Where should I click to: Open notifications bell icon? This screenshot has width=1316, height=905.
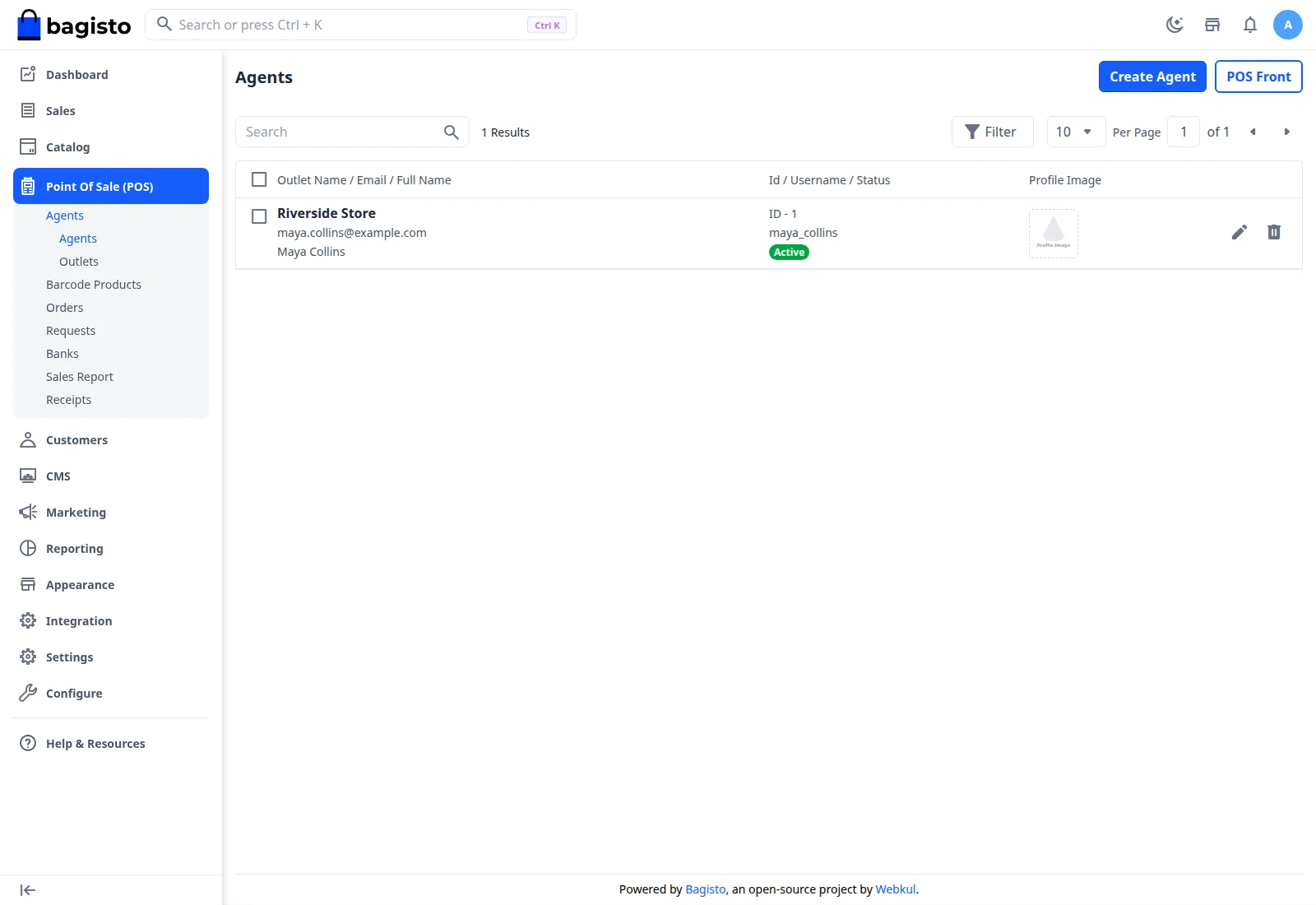click(1250, 25)
